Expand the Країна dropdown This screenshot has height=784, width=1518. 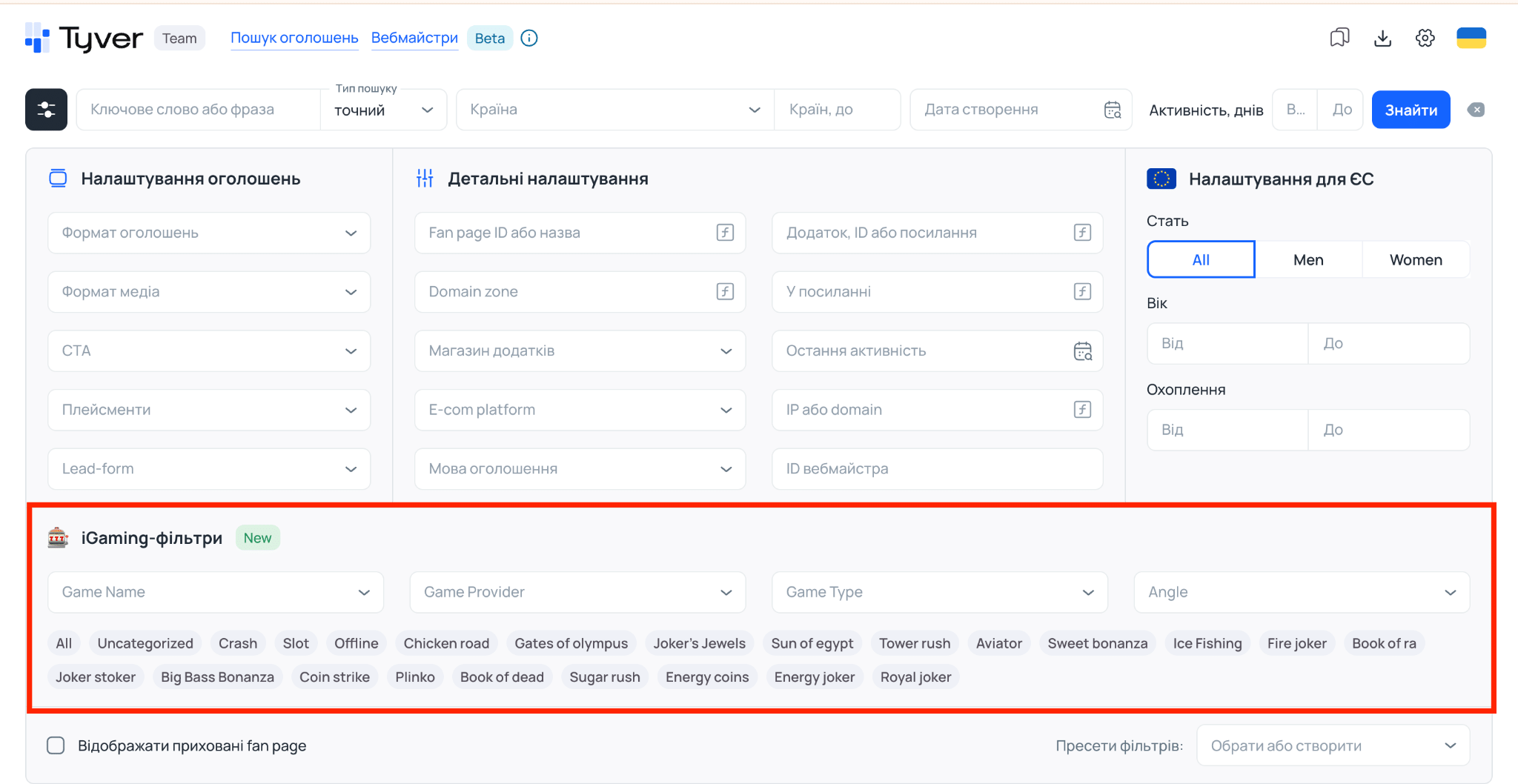click(x=615, y=110)
